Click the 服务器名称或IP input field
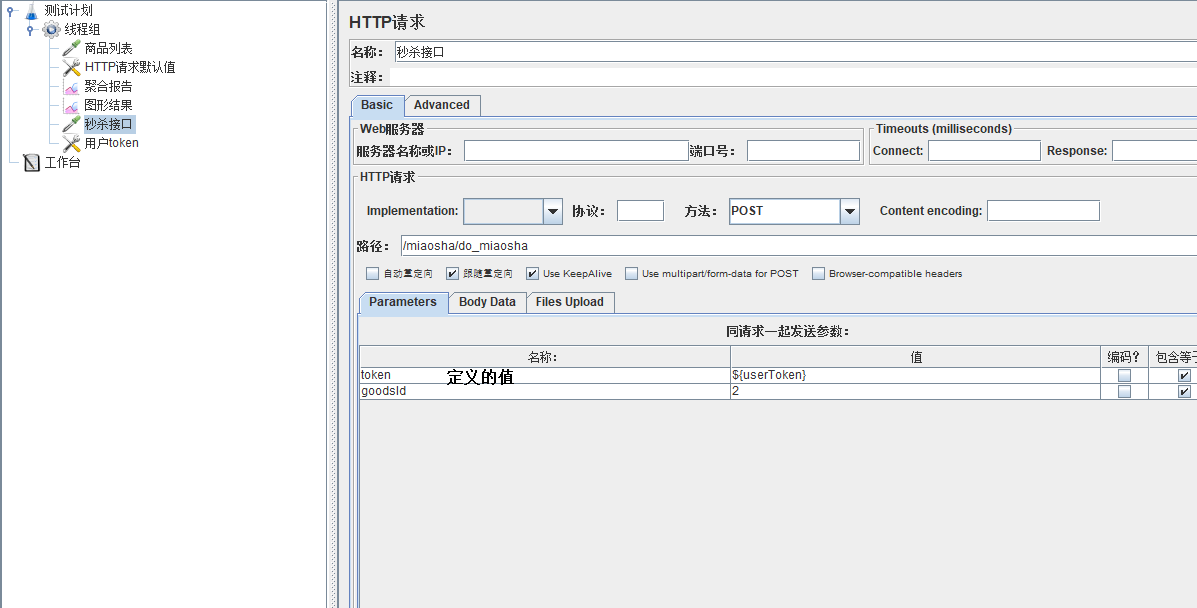The width and height of the screenshot is (1197, 608). point(575,151)
